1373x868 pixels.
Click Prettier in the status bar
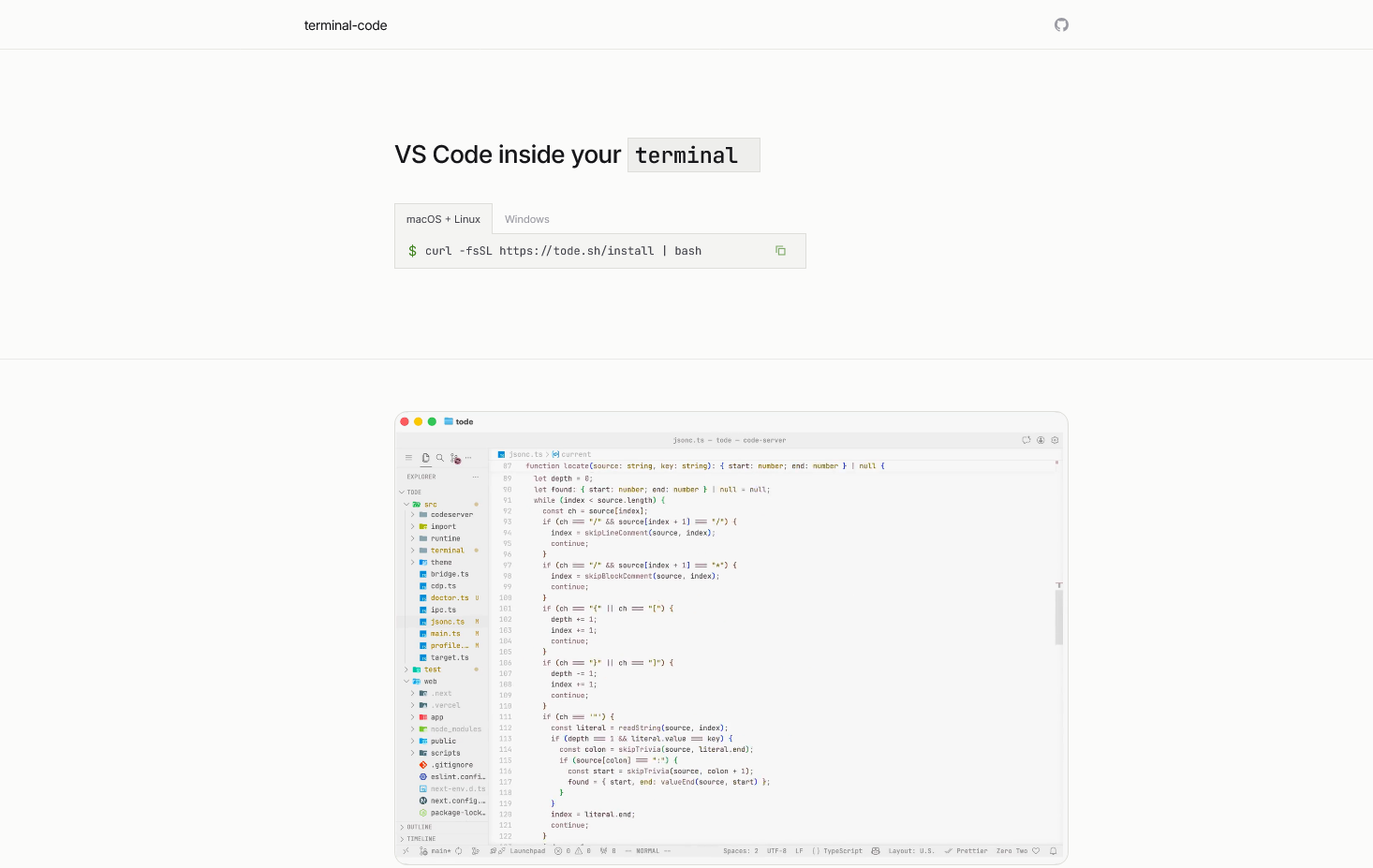click(972, 851)
